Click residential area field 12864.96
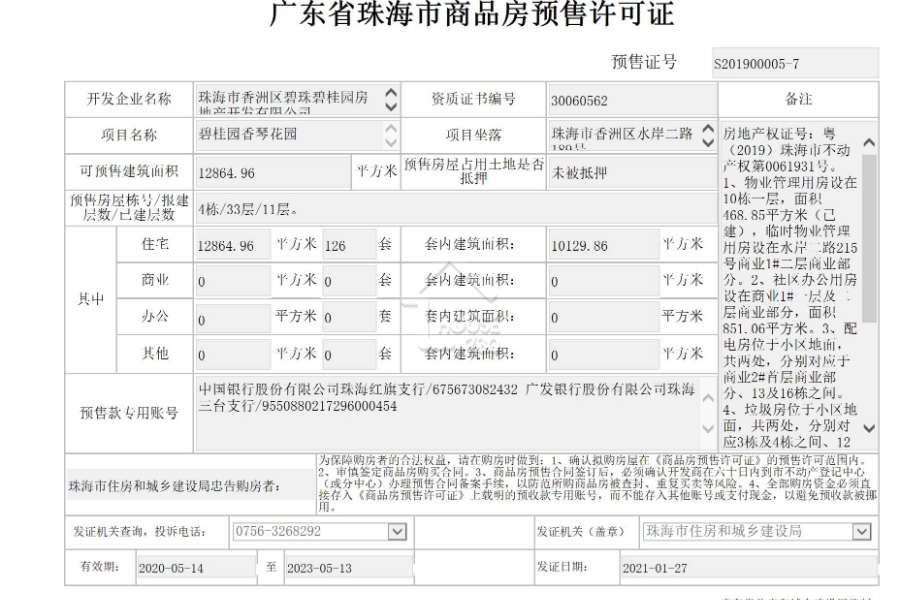The height and width of the screenshot is (600, 900). (233, 245)
